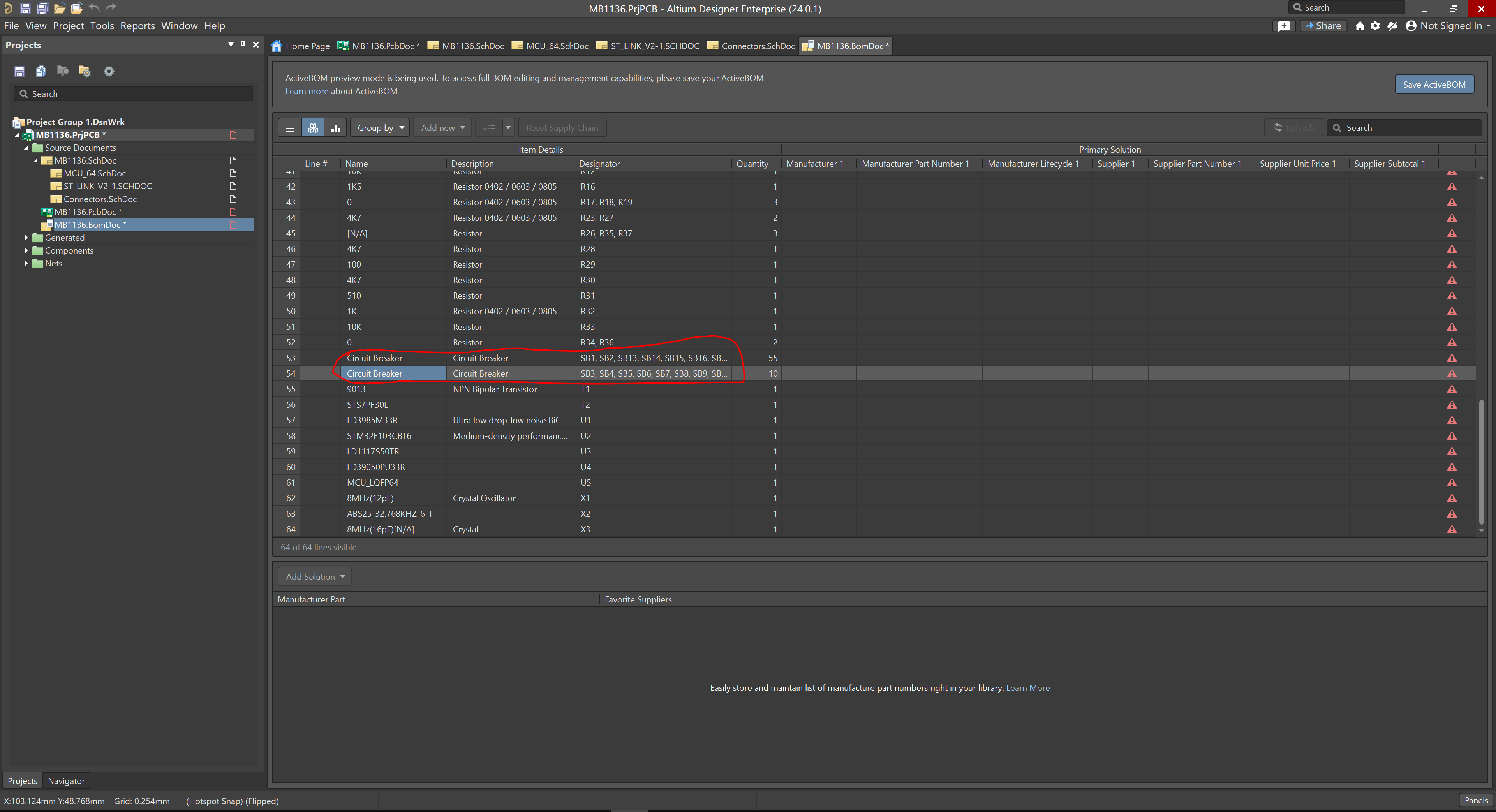Click the Projects panel save icon
The image size is (1496, 812).
(x=19, y=71)
